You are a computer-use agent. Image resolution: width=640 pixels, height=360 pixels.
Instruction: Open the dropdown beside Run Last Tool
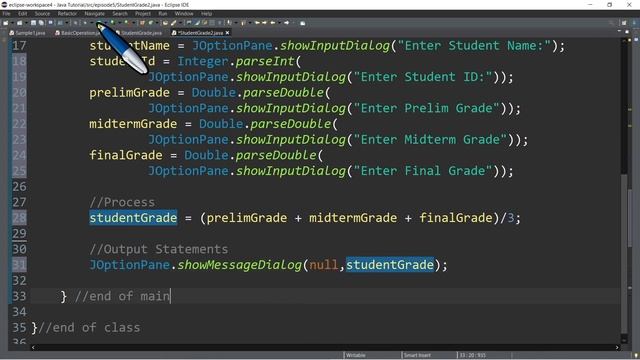coord(133,23)
